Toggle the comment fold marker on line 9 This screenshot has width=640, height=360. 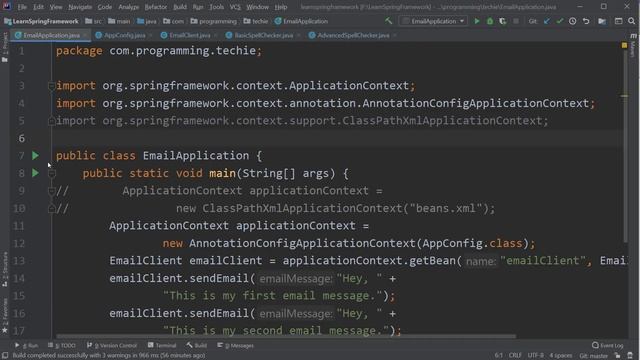[x=51, y=191]
